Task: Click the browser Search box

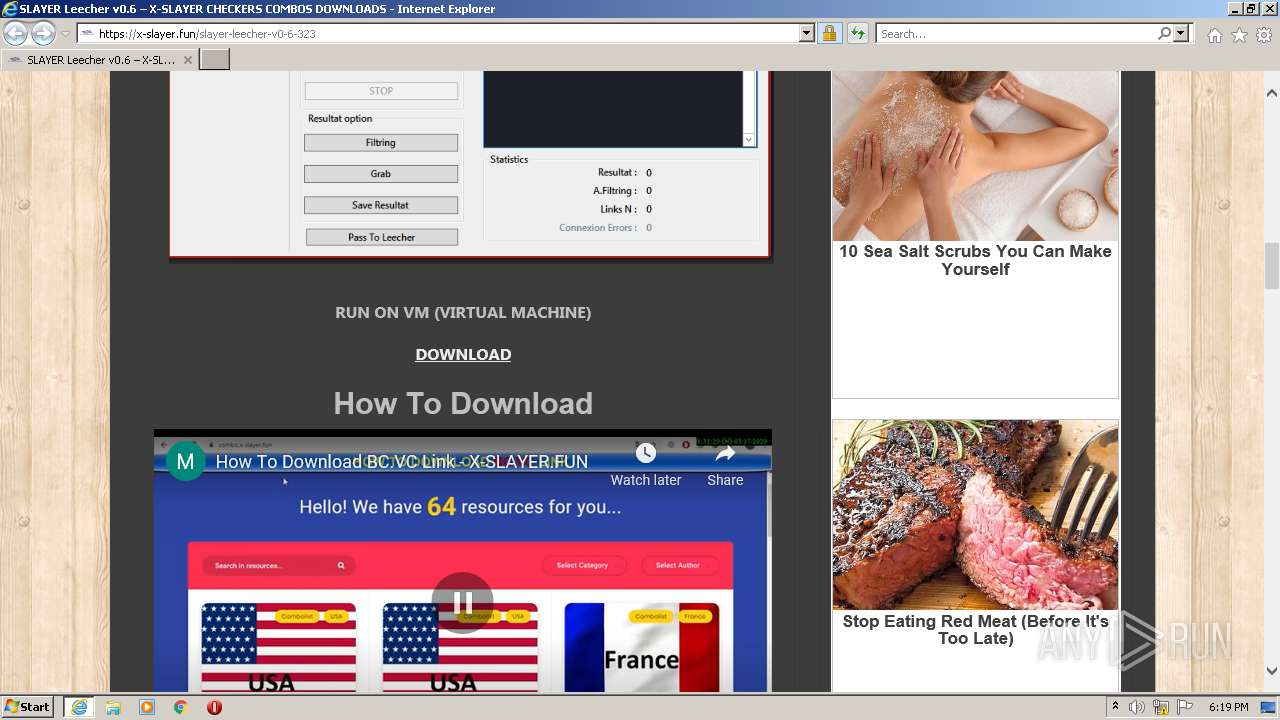Action: coord(1015,34)
